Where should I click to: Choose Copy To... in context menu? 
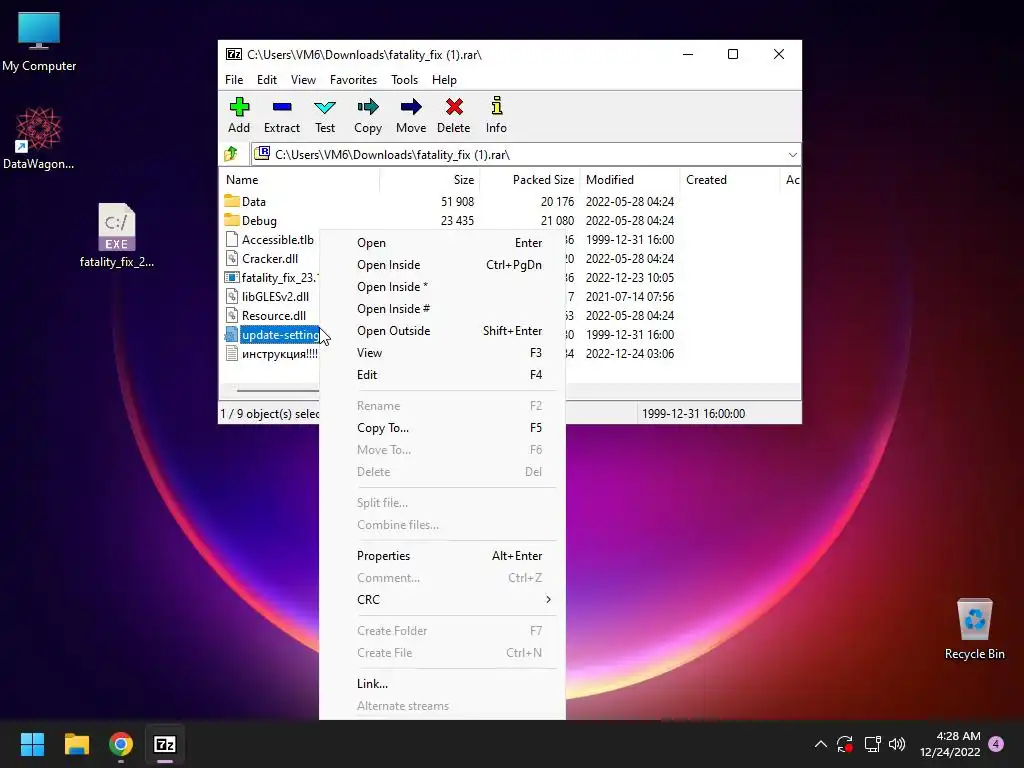coord(442,428)
